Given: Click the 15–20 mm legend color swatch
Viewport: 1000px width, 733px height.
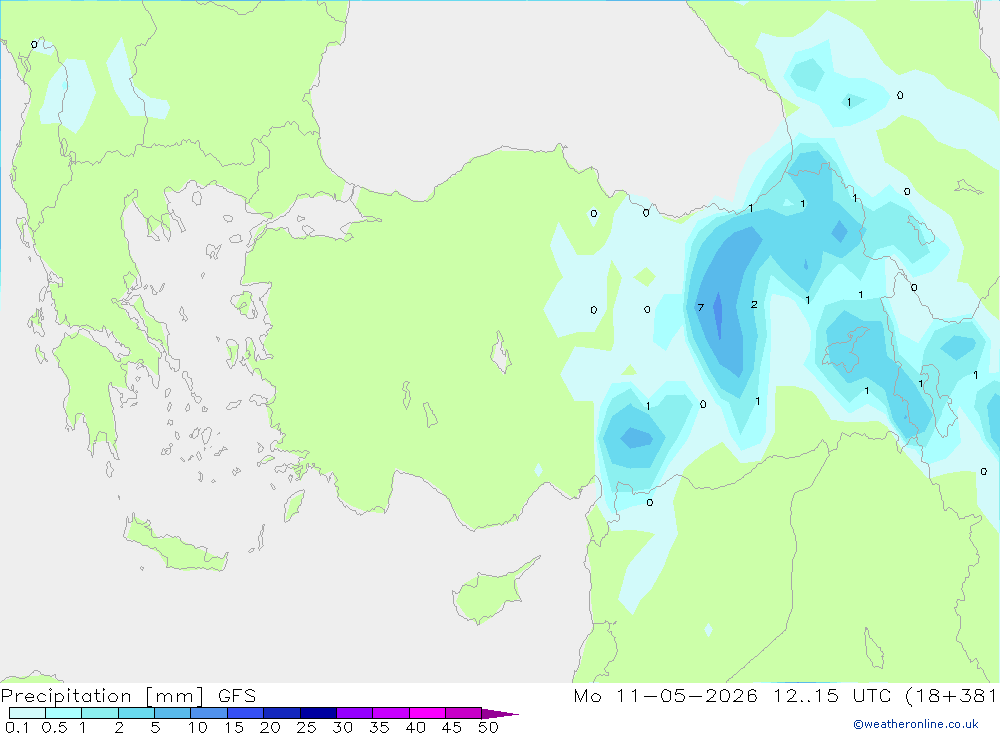Looking at the screenshot, I should click(x=246, y=713).
